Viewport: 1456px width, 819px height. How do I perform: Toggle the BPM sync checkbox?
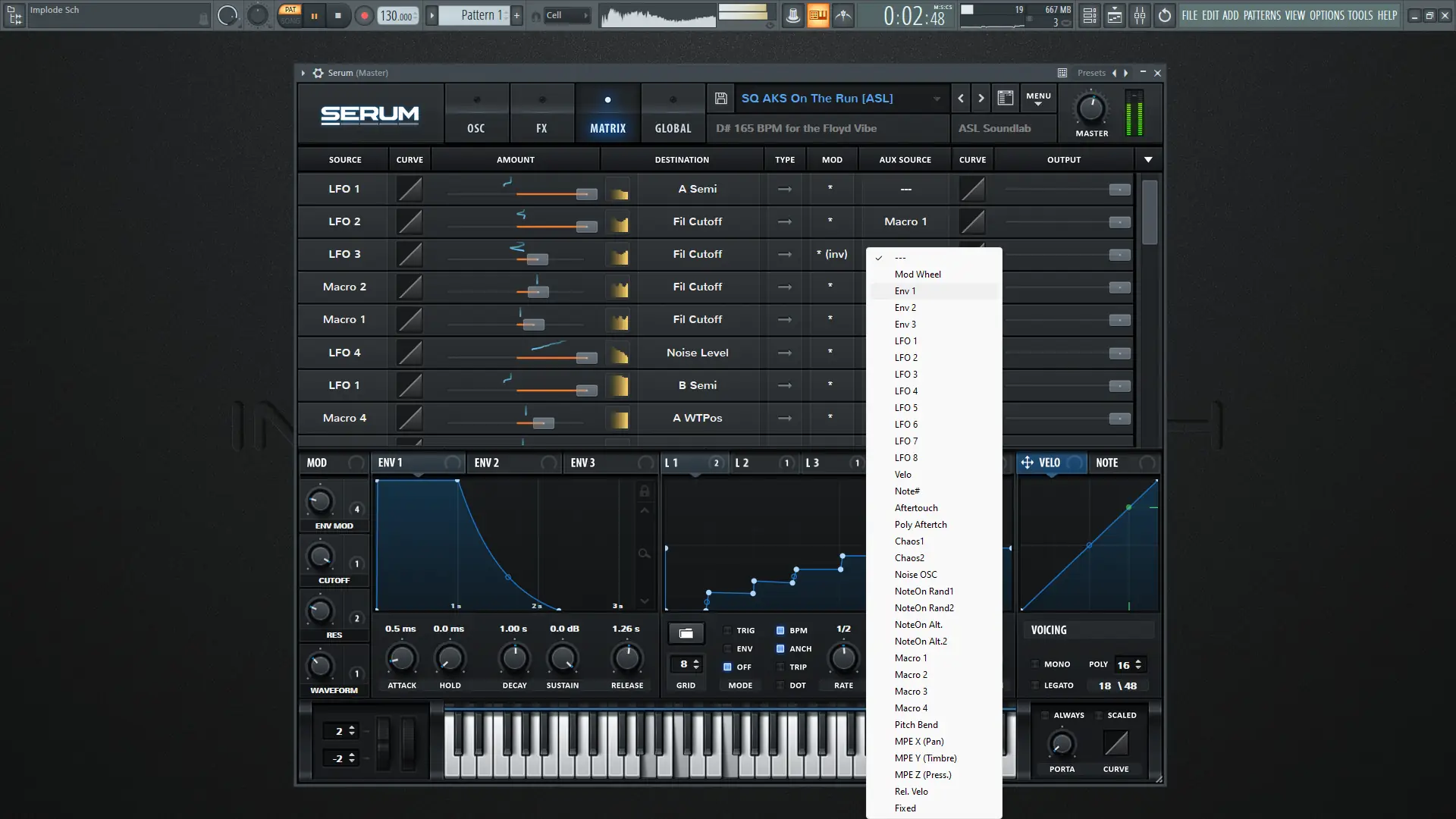pos(780,630)
